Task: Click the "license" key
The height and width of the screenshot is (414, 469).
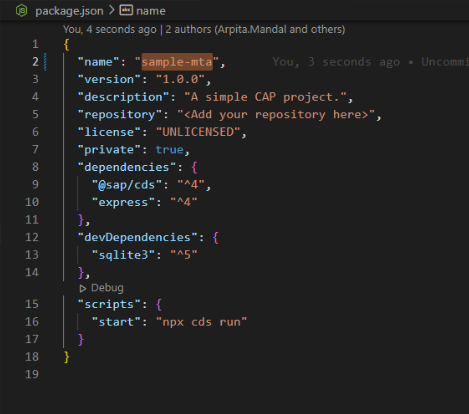Action: coord(109,132)
